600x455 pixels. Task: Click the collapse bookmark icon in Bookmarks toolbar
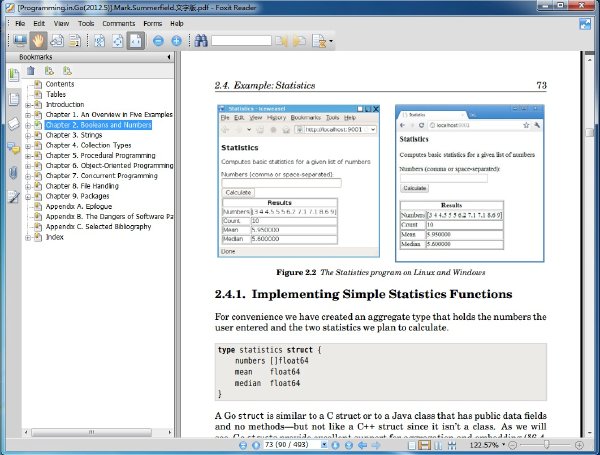(x=67, y=71)
